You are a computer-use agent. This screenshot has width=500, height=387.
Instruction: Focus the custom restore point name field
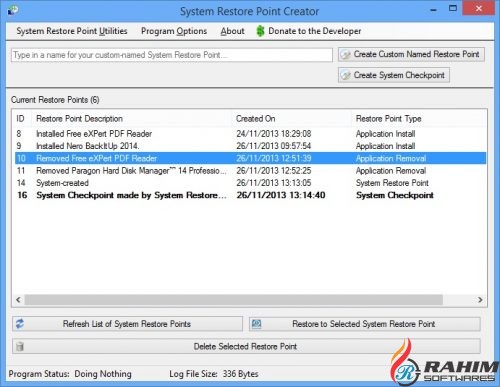172,55
